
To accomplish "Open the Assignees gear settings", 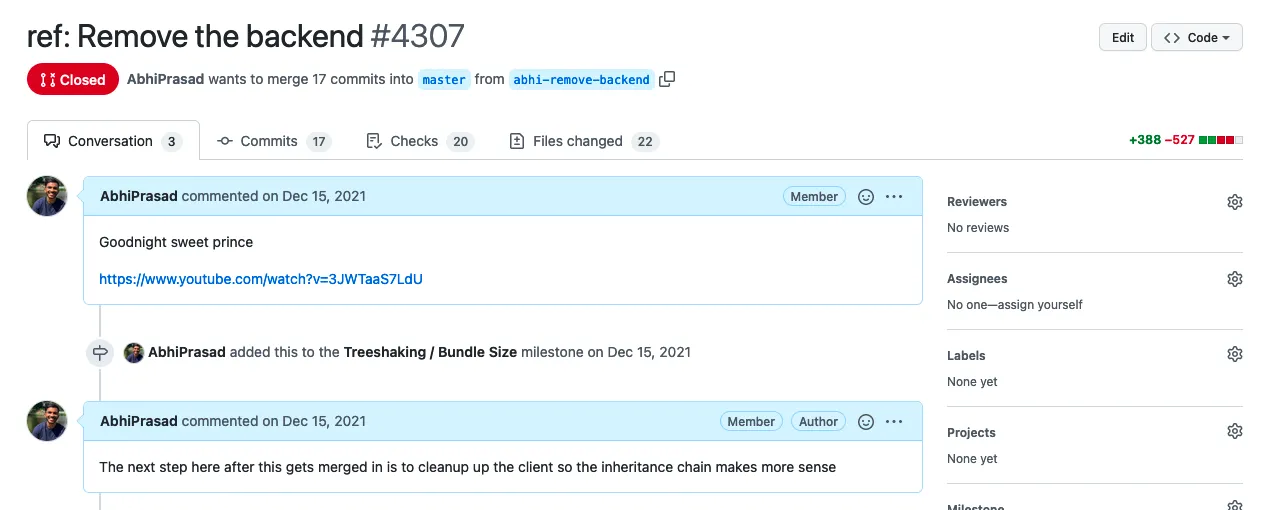I will click(x=1234, y=279).
